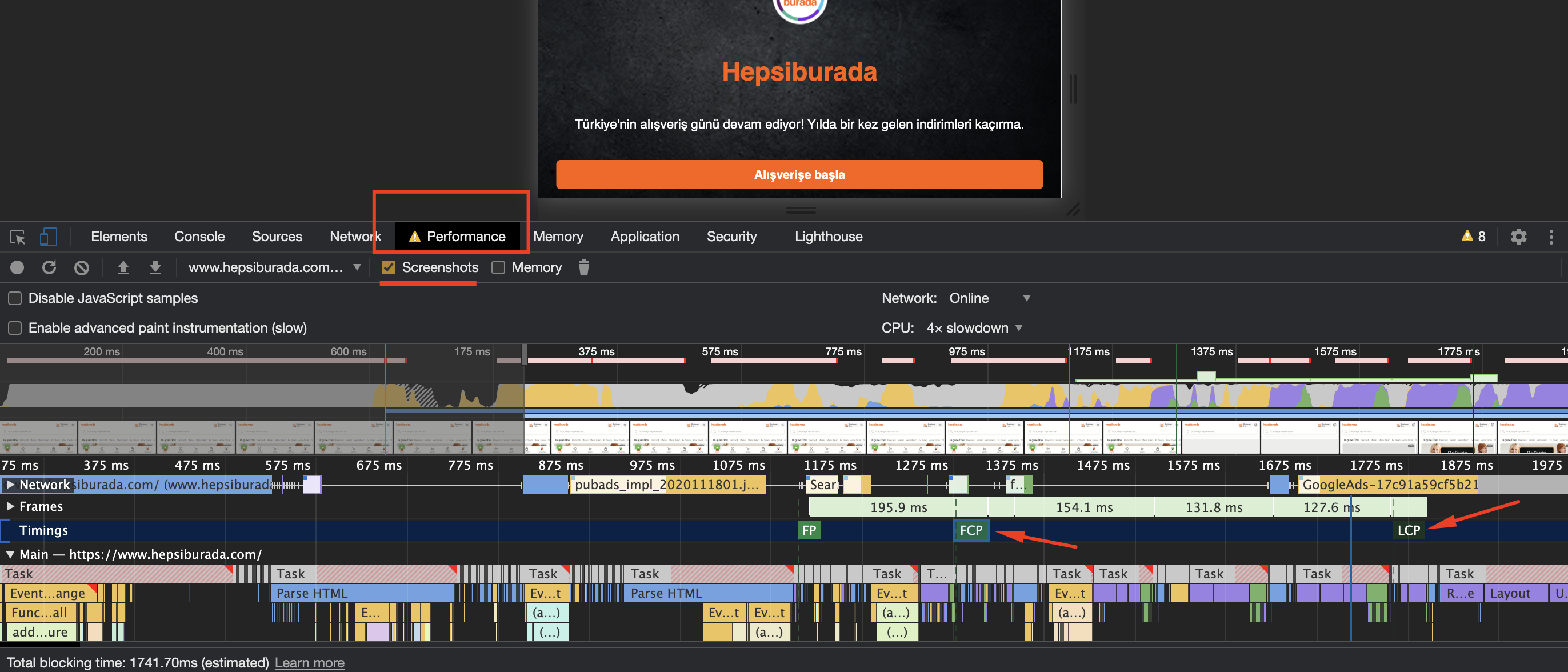Select the Timings track label

pyautogui.click(x=43, y=530)
